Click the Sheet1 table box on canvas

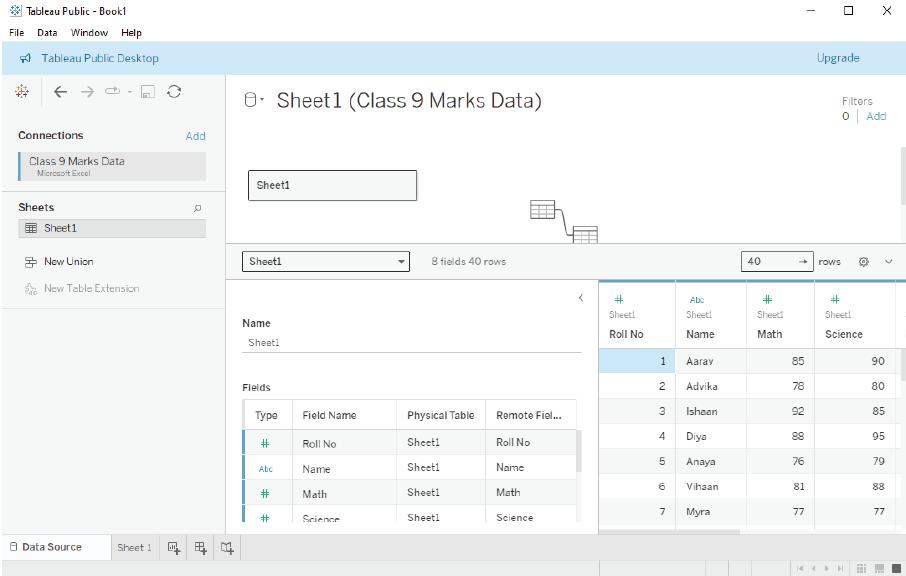(332, 185)
